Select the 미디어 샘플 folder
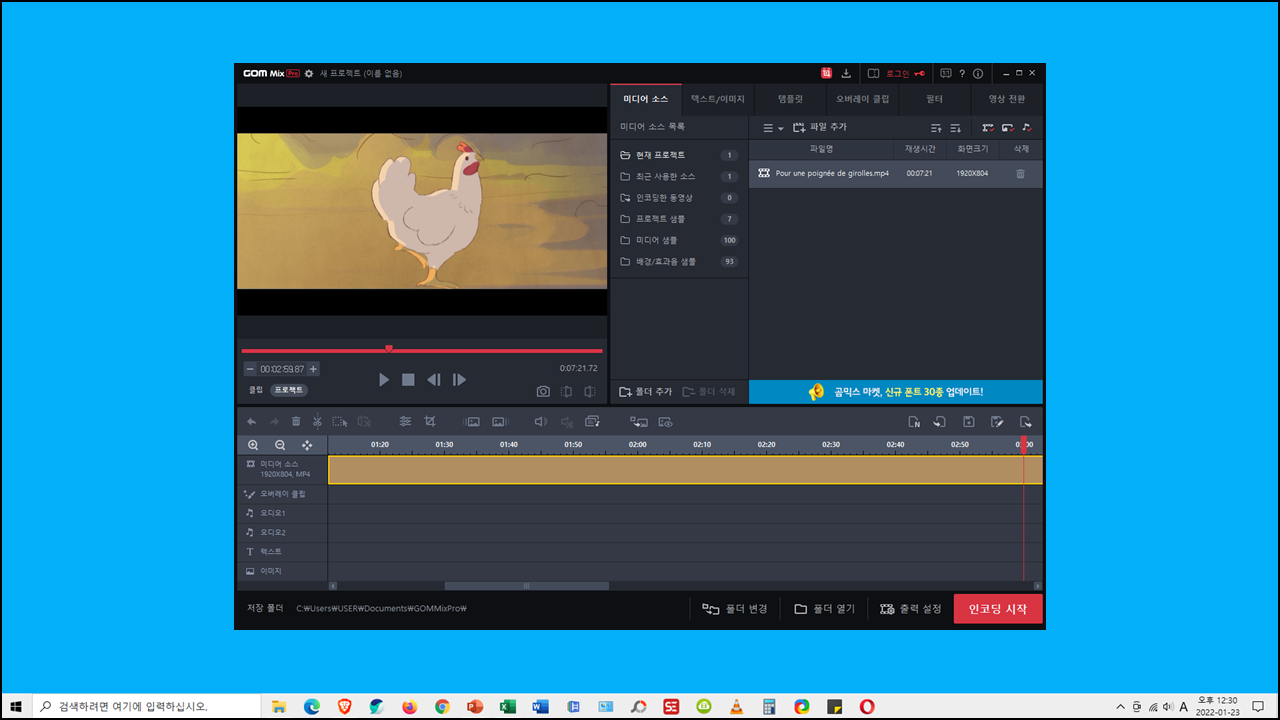The width and height of the screenshot is (1280, 720). [x=679, y=240]
